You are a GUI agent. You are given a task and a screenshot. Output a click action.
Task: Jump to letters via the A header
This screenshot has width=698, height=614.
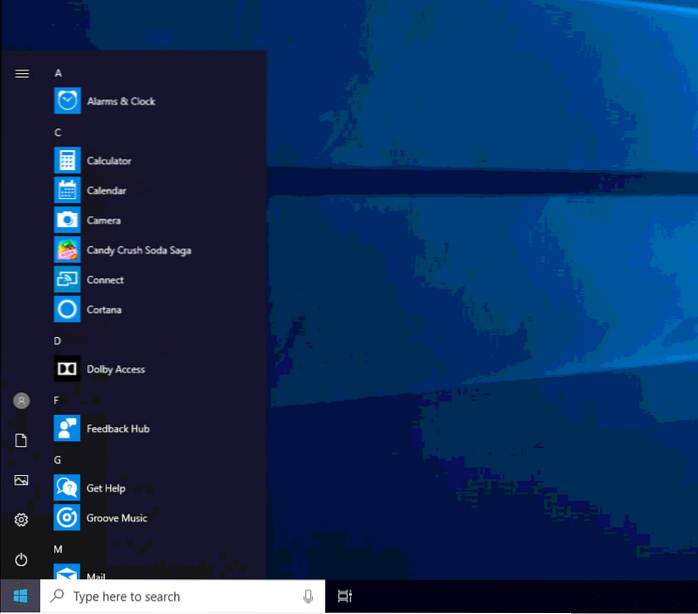58,73
